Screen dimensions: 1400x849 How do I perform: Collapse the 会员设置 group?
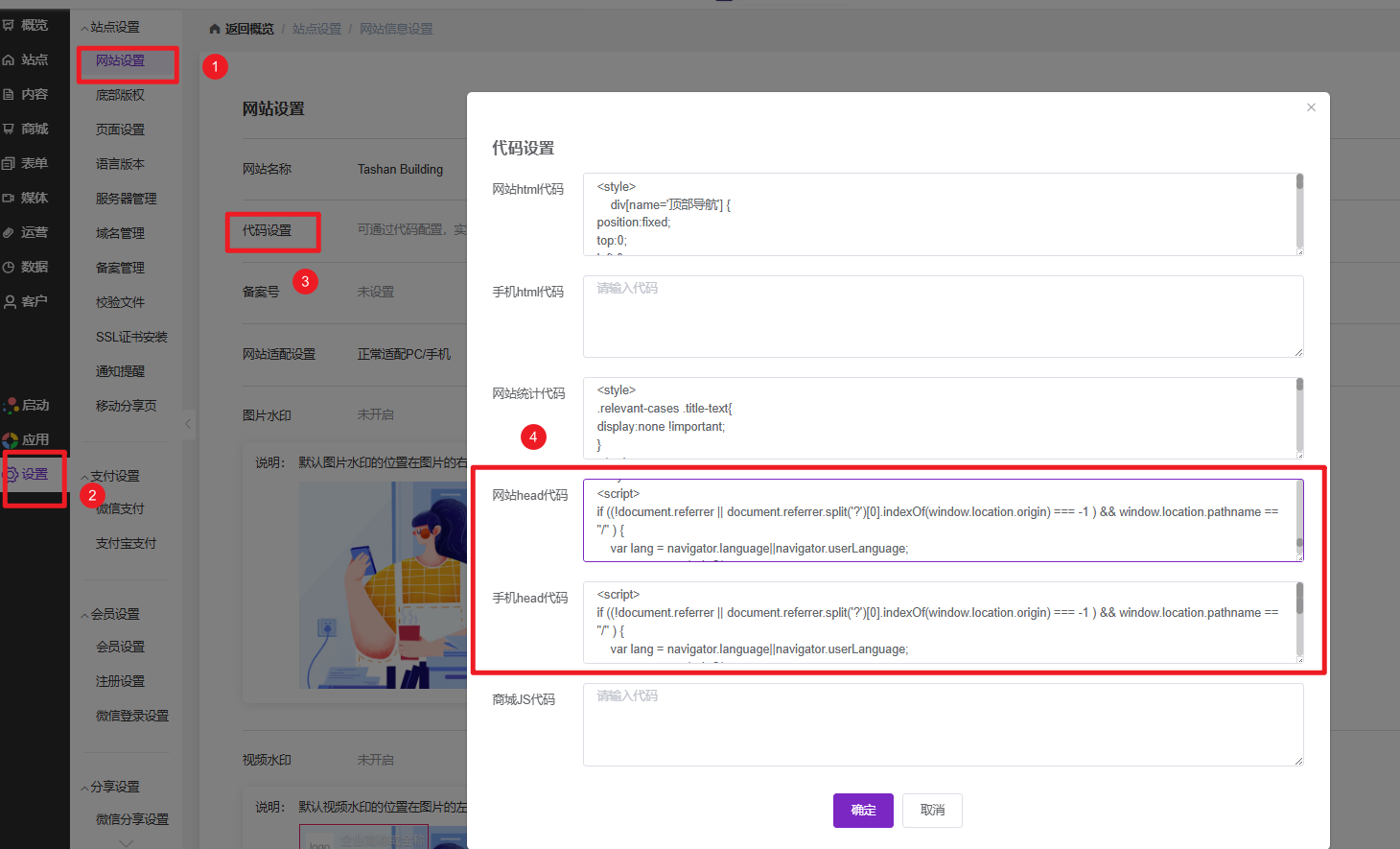(84, 615)
